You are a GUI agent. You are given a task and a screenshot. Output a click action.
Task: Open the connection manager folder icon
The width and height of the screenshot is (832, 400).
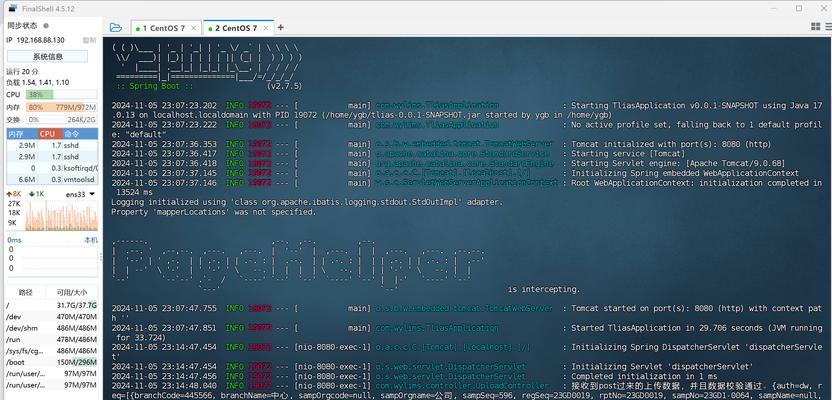[115, 28]
